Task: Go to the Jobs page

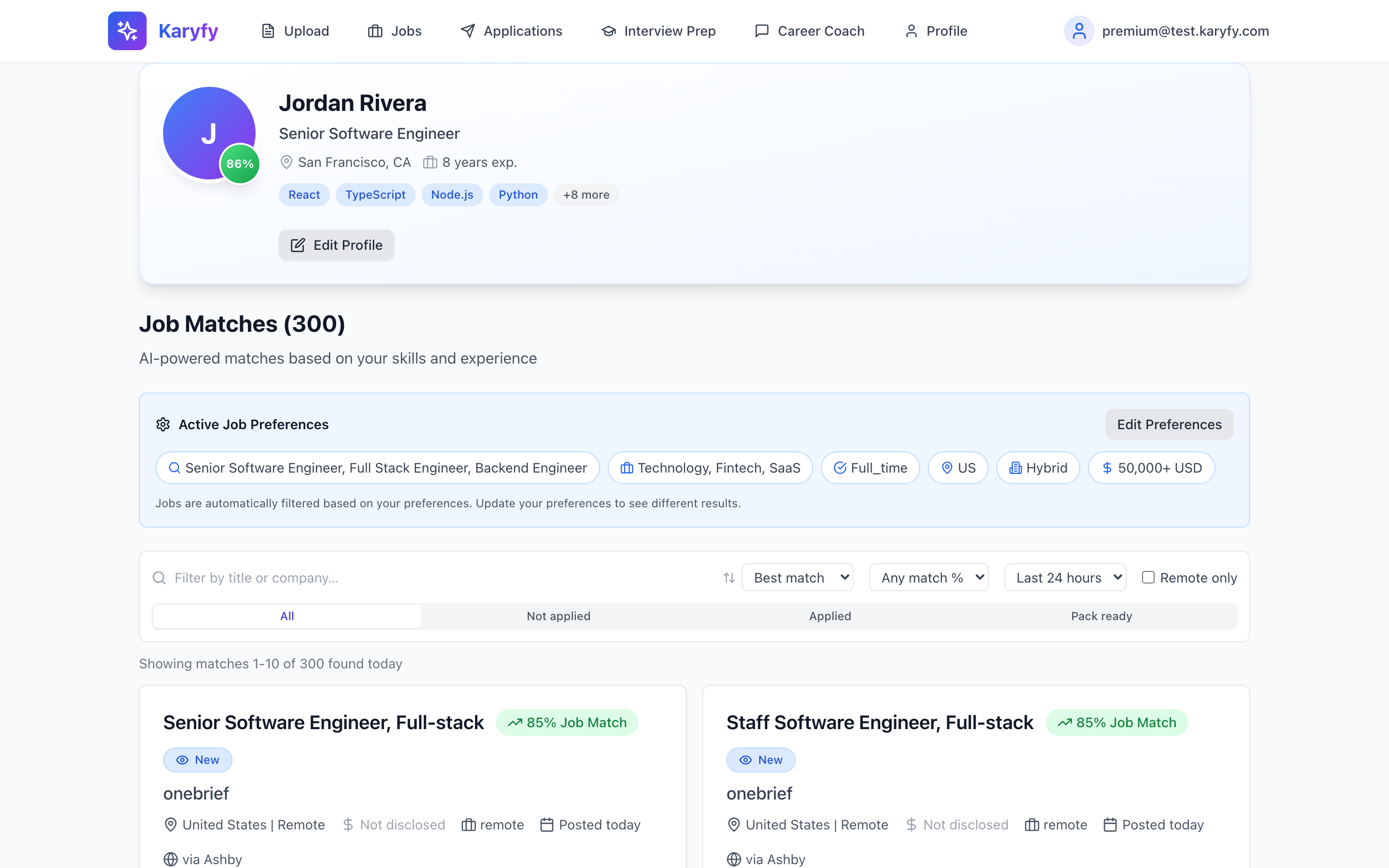Action: [x=395, y=31]
